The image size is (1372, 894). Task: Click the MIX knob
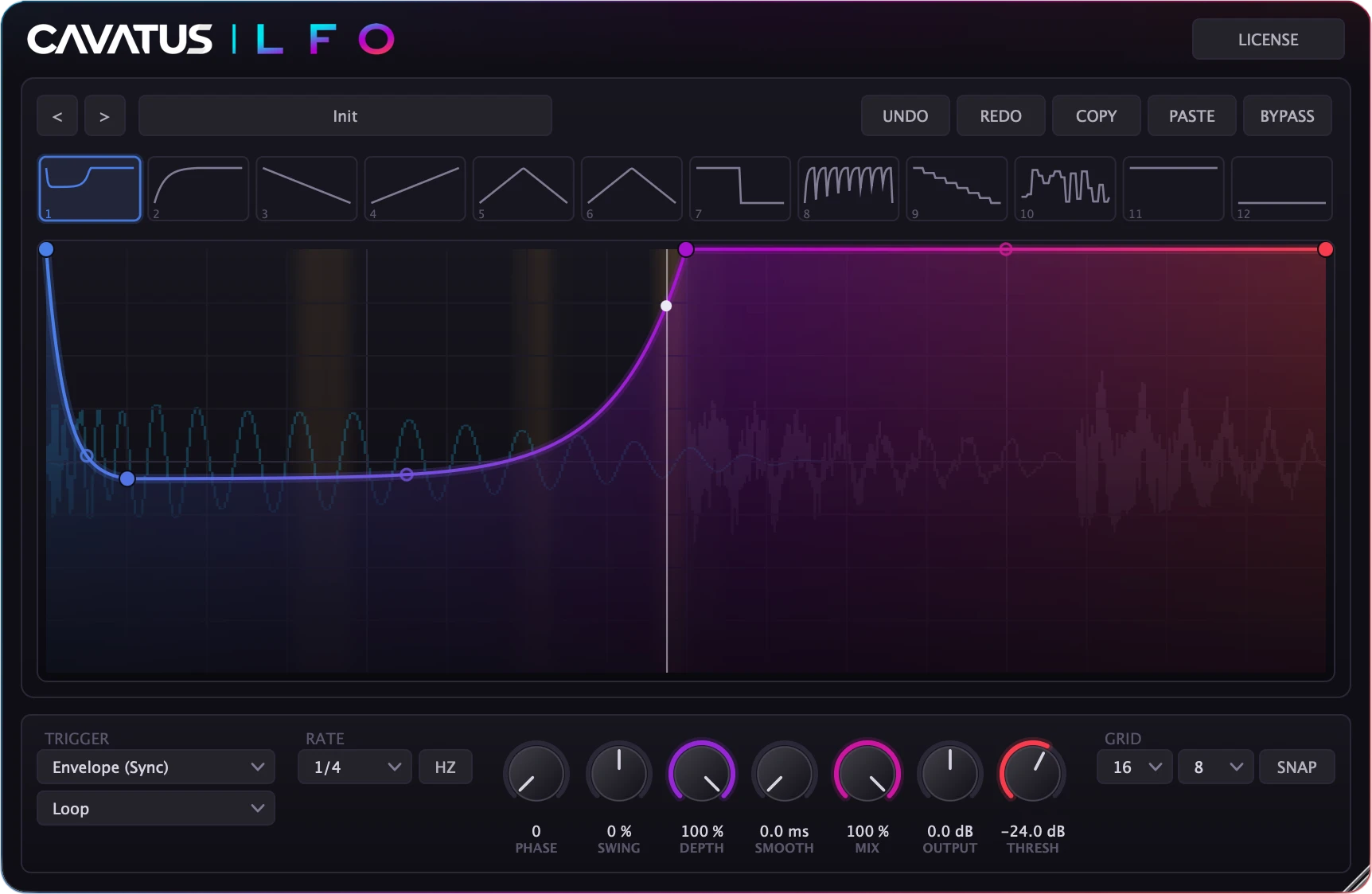tap(867, 773)
